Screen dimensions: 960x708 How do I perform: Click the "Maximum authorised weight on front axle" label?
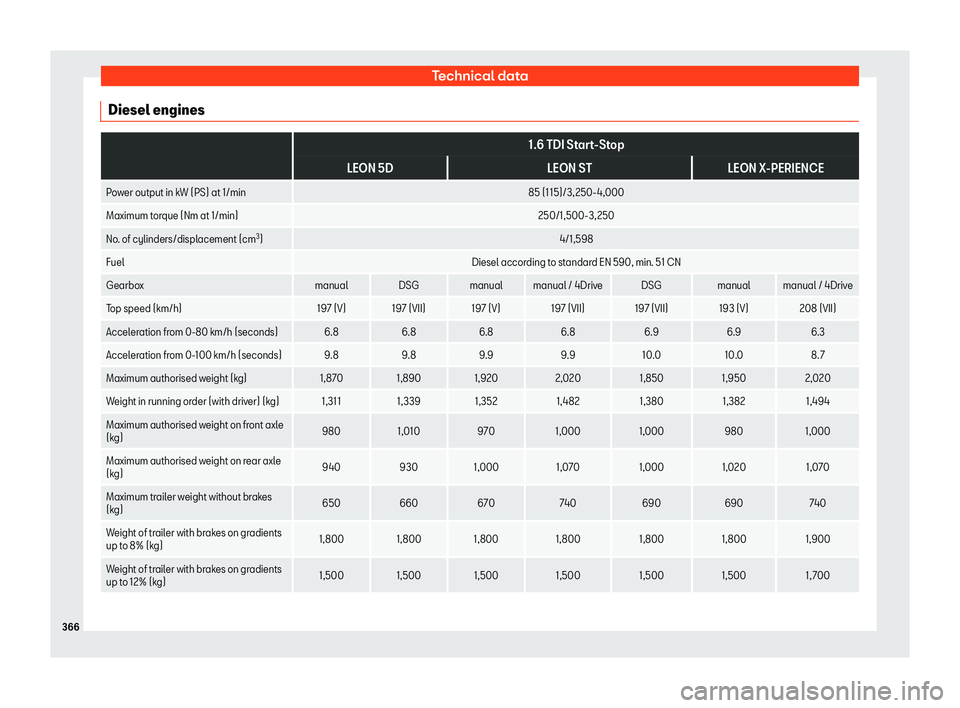point(195,431)
